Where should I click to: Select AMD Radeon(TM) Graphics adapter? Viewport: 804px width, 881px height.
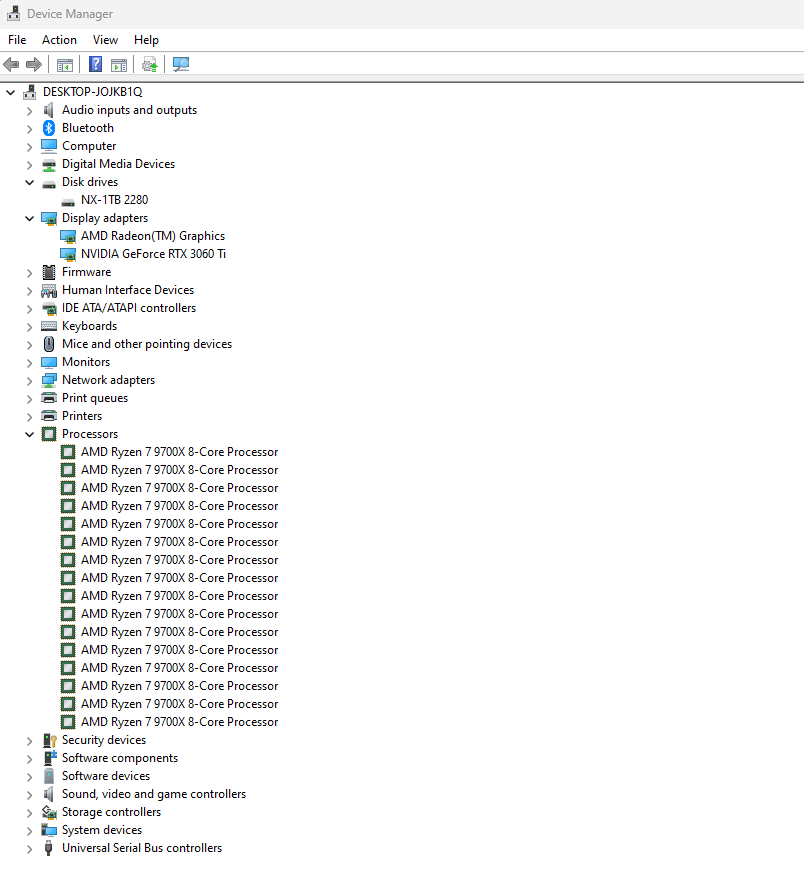click(x=152, y=236)
